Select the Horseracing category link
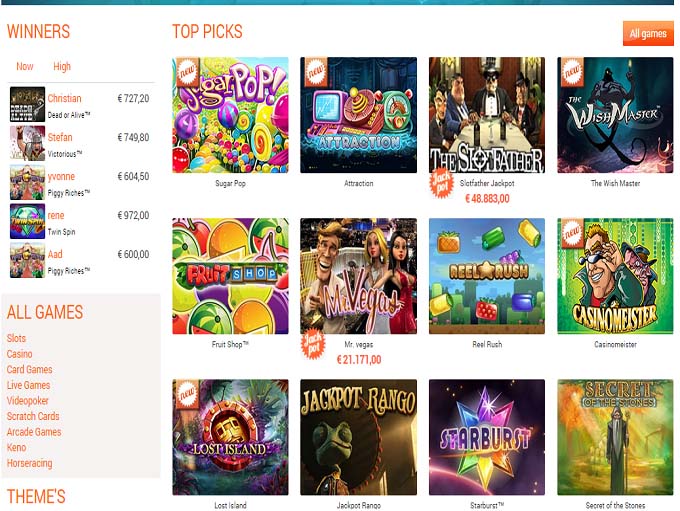Screen dimensions: 680x511 [29, 463]
